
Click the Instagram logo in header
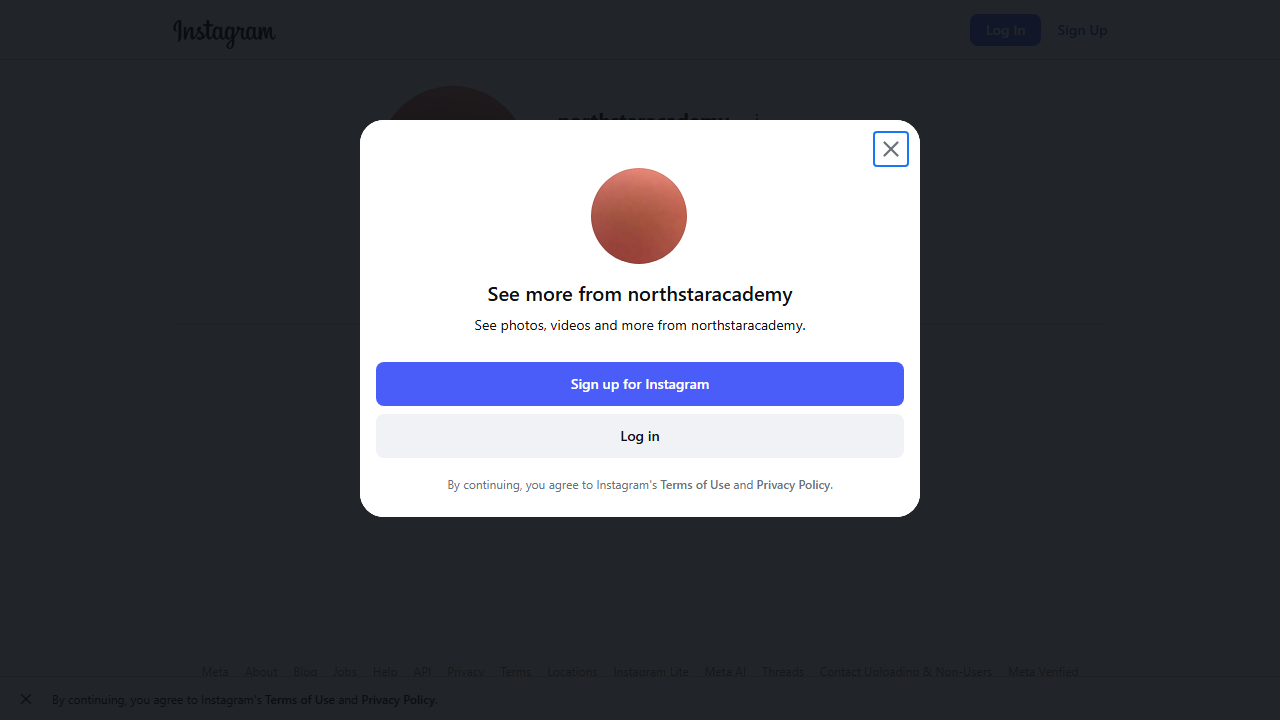(224, 32)
